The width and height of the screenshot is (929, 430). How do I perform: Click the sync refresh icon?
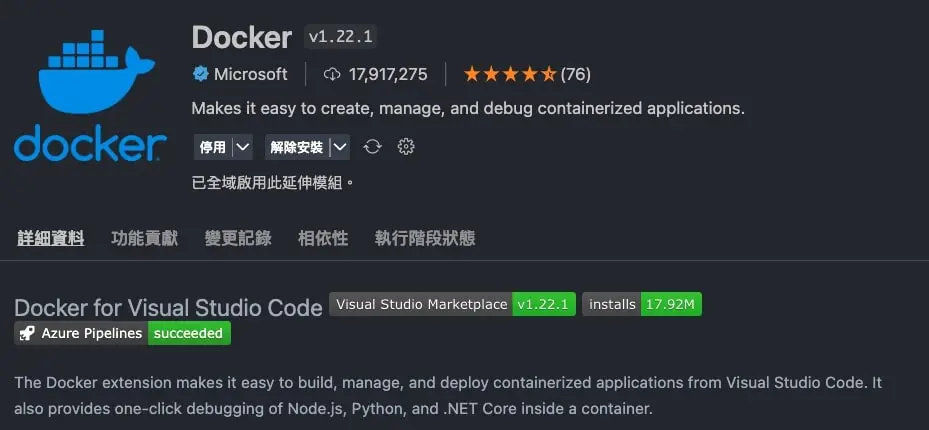point(373,147)
